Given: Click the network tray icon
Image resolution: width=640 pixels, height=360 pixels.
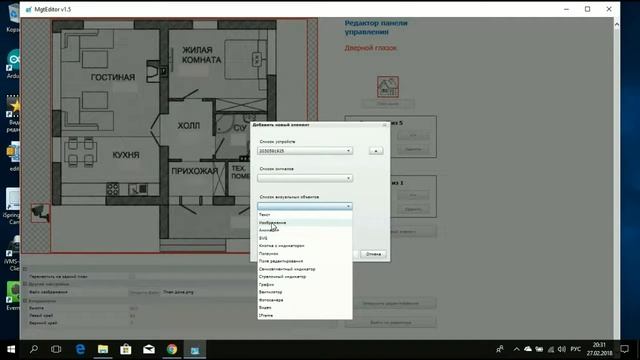Looking at the screenshot, I should (551, 349).
